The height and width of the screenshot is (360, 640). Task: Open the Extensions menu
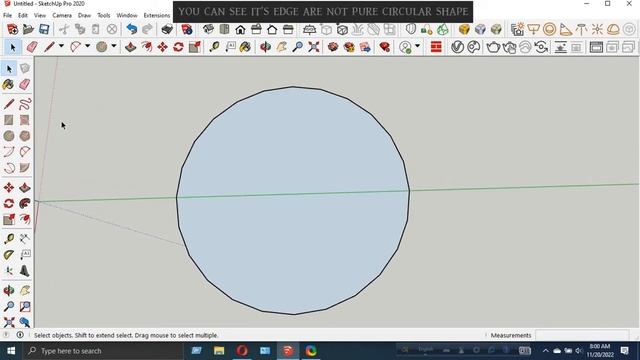pos(157,15)
